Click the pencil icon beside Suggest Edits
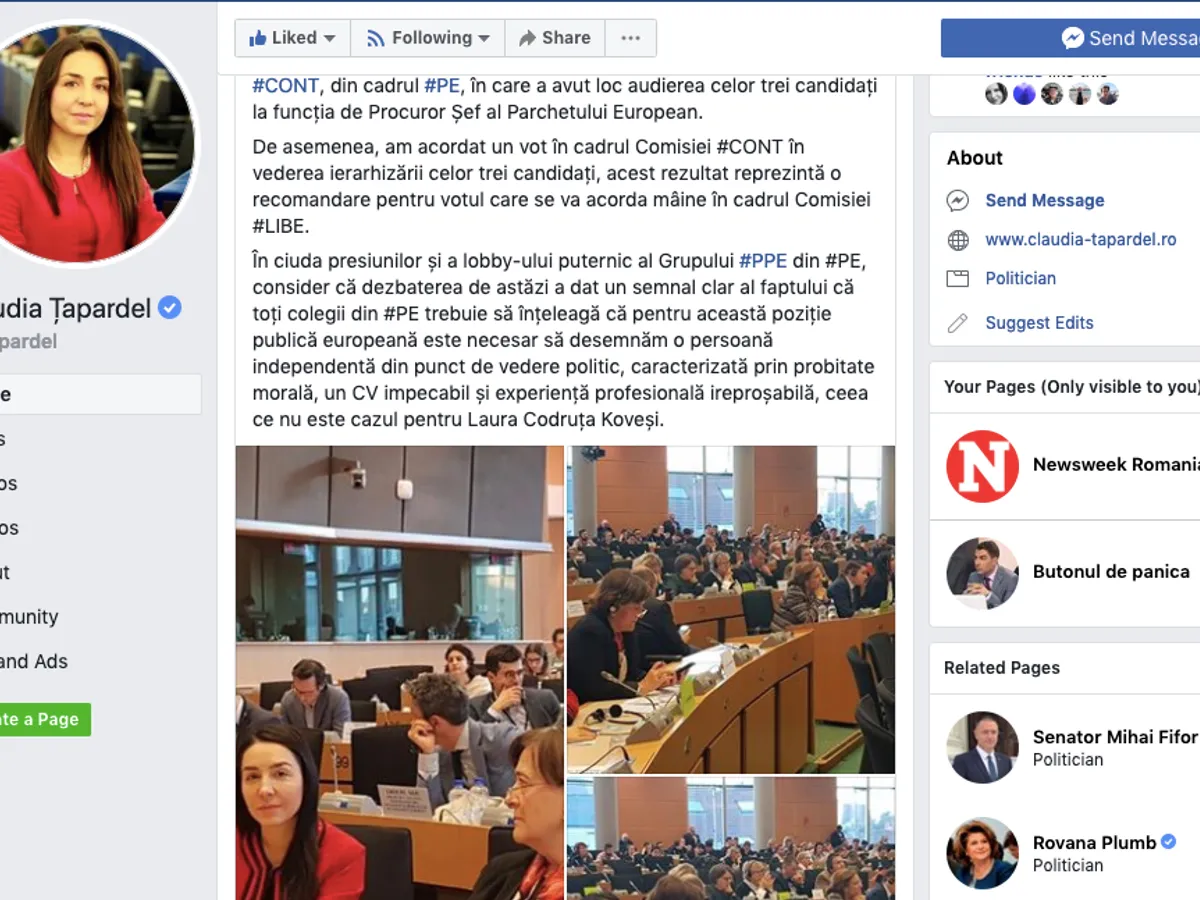Screen dimensions: 1200x900 coord(958,323)
